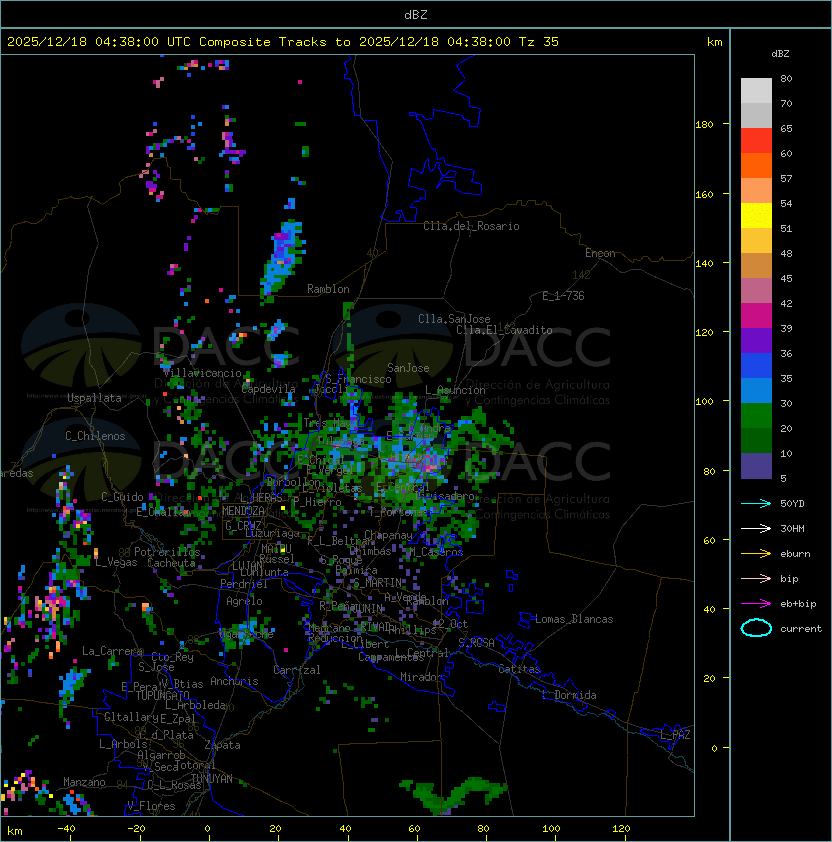The image size is (832, 842).
Task: Select the L_PAZ label on map
Action: [x=675, y=735]
